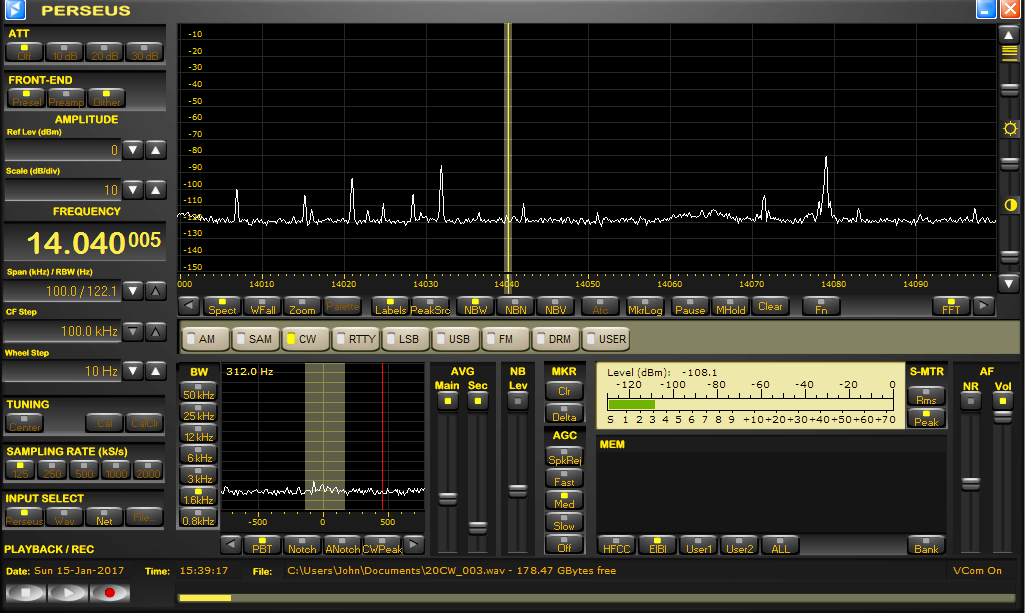
Task: Click the Zoom display button
Action: point(302,306)
